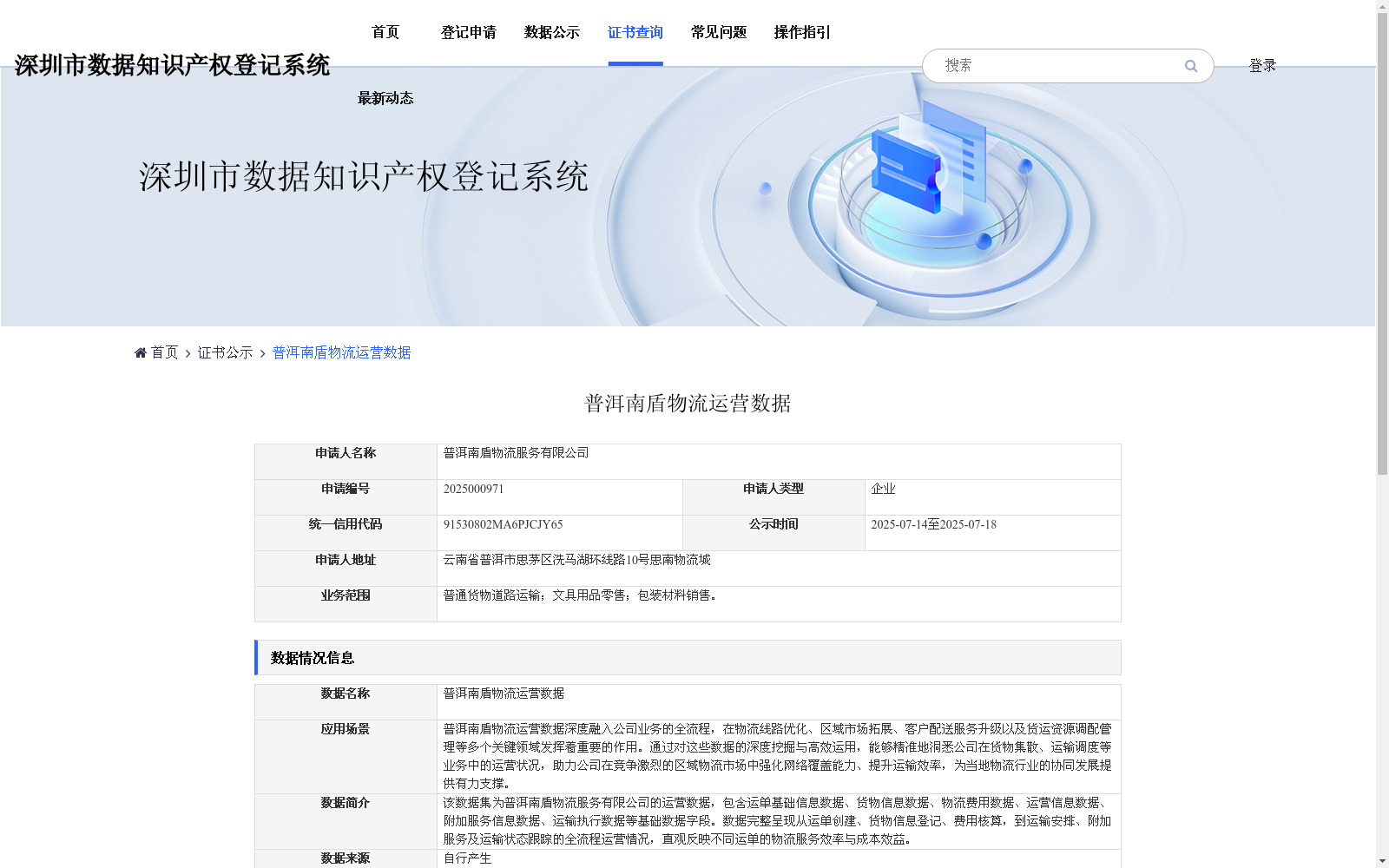This screenshot has width=1389, height=868.
Task: Click the page heading 普洱南盾物流运营数据
Action: coord(688,403)
